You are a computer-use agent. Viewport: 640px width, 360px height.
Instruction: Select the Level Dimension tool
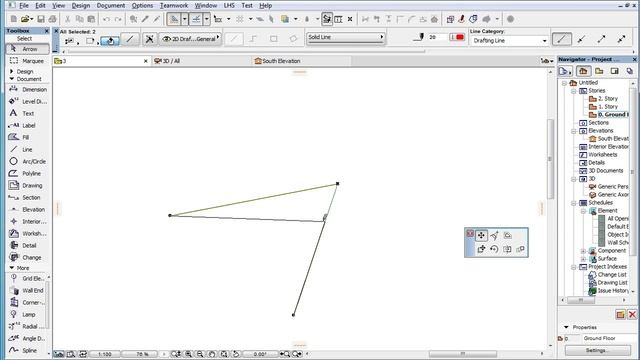(27, 101)
